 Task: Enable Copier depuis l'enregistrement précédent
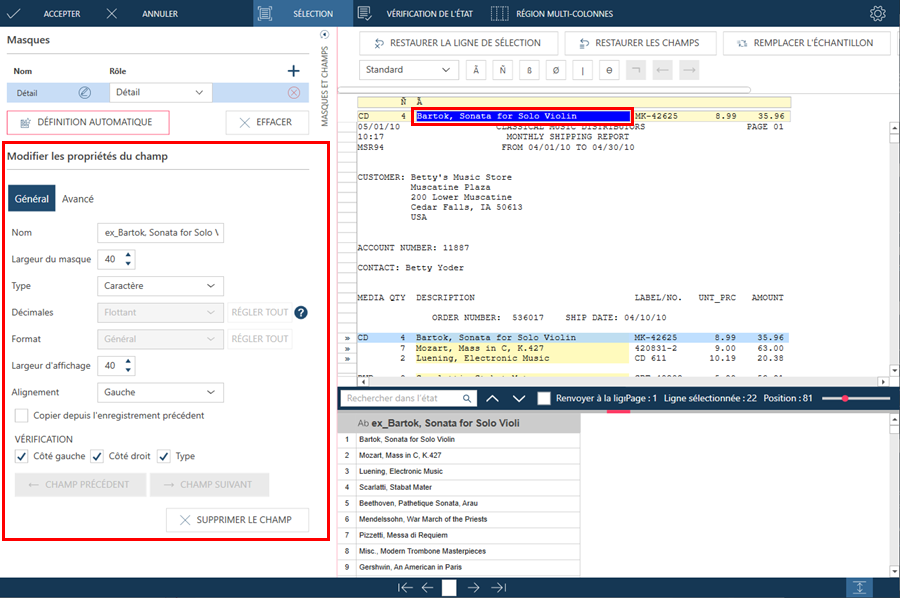[22, 415]
